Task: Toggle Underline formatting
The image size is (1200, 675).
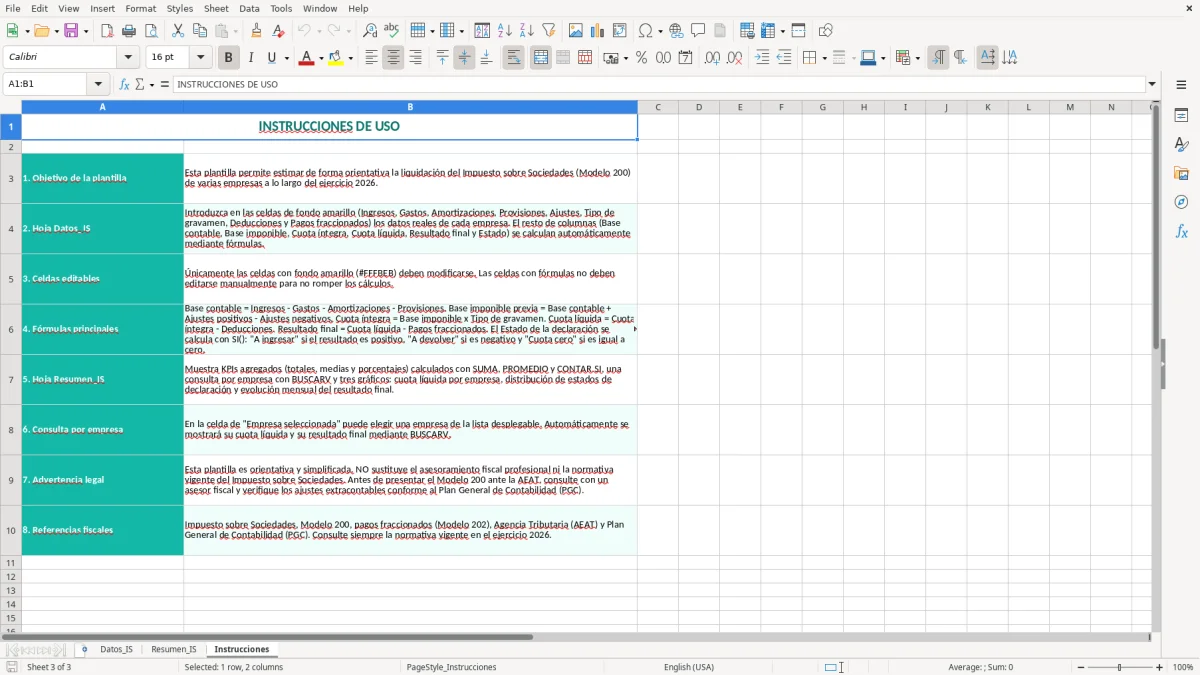Action: pos(271,58)
